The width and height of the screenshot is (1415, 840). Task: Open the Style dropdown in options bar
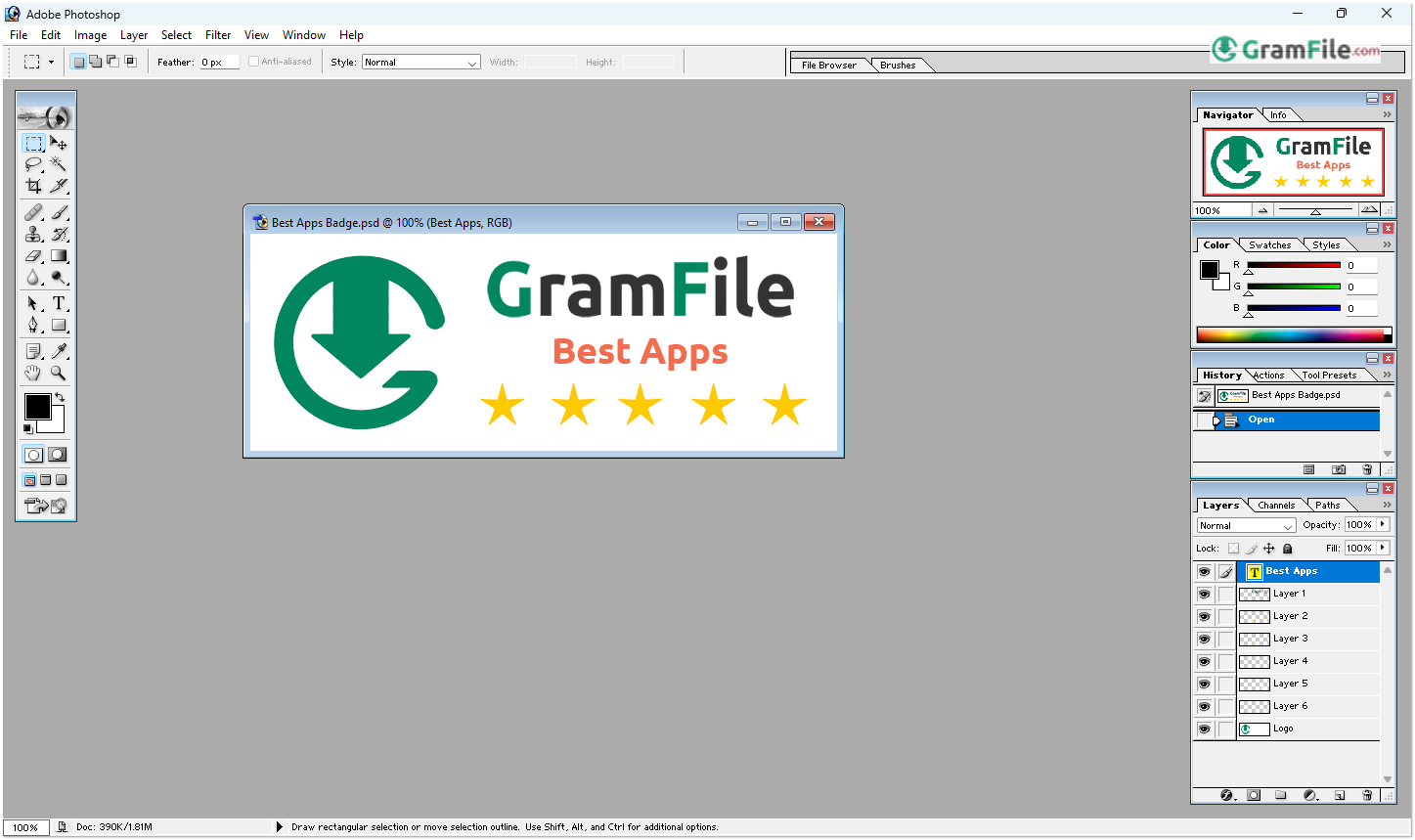click(420, 62)
